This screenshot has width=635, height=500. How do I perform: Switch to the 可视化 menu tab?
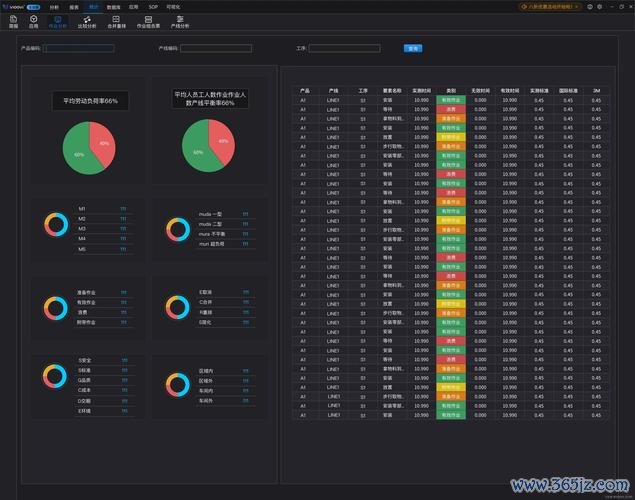click(x=173, y=7)
